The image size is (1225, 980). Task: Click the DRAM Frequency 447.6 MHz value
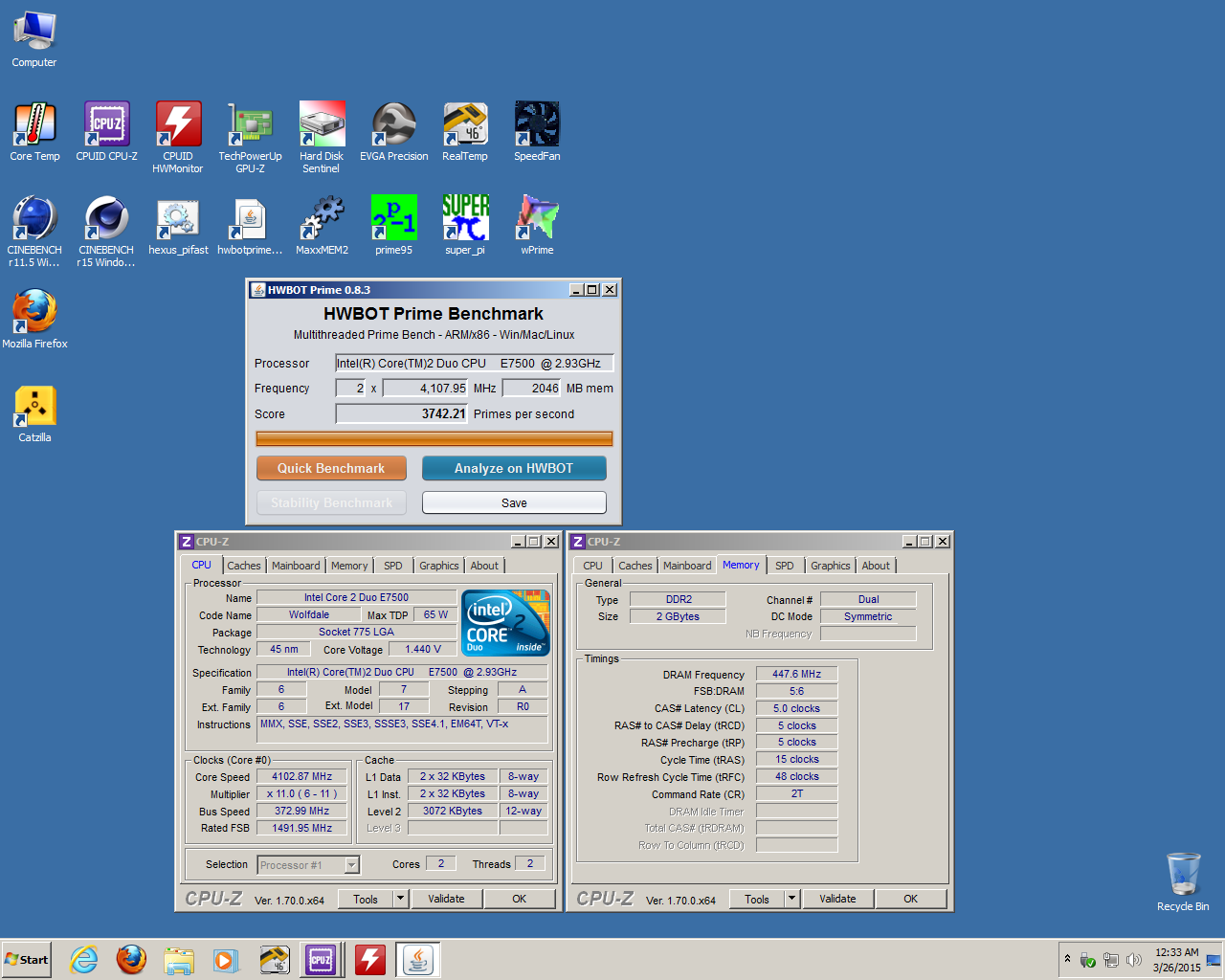coord(797,674)
